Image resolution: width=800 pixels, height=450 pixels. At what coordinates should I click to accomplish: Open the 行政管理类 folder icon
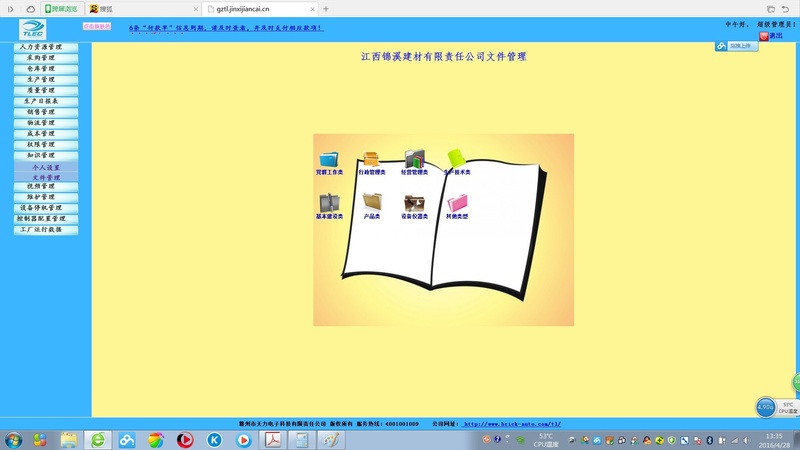(x=371, y=159)
